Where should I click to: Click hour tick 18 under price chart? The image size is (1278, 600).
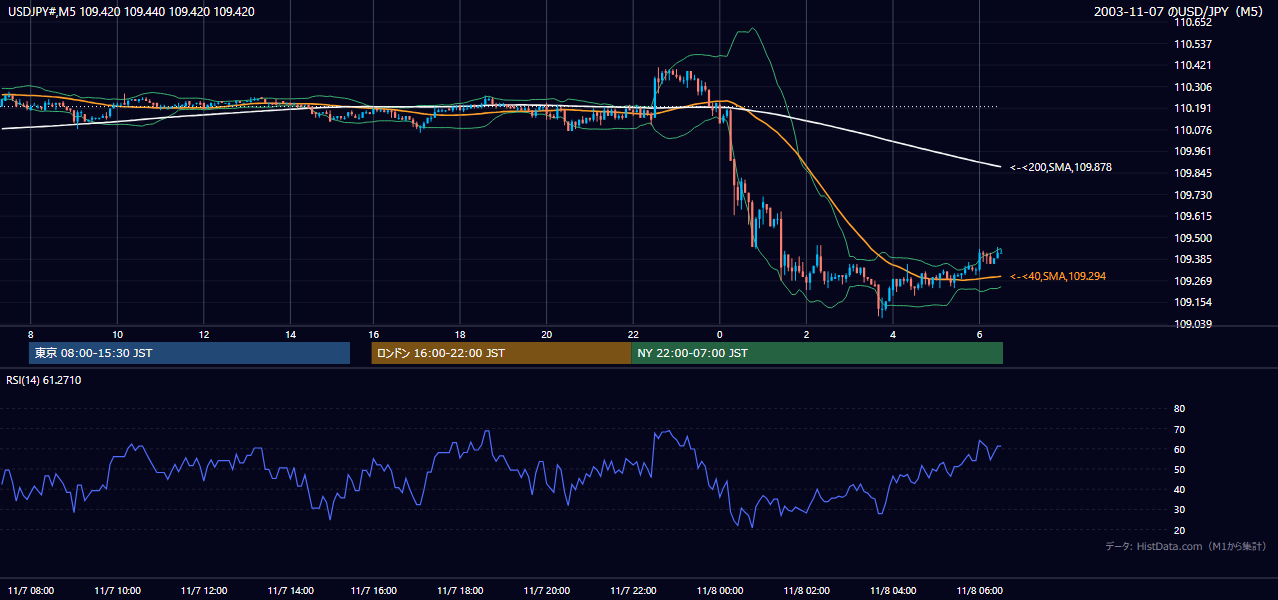pos(462,334)
